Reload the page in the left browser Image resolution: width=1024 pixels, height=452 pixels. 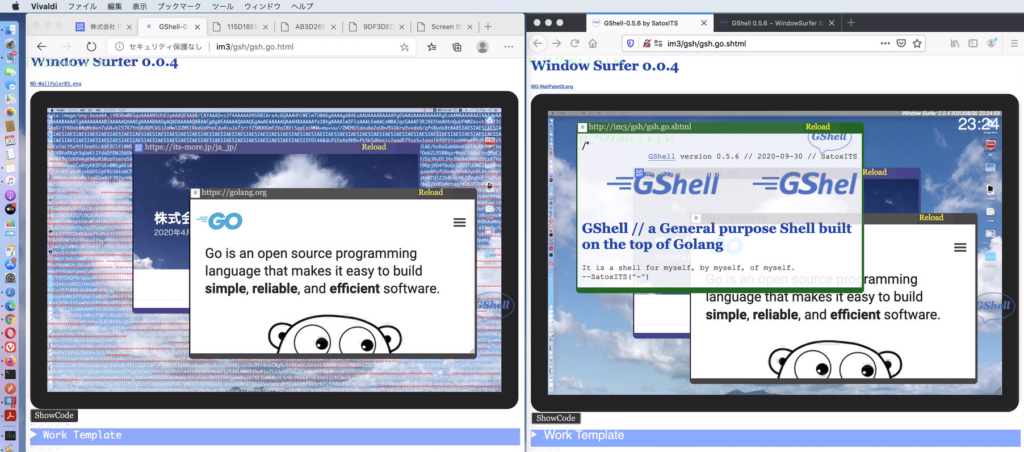91,46
